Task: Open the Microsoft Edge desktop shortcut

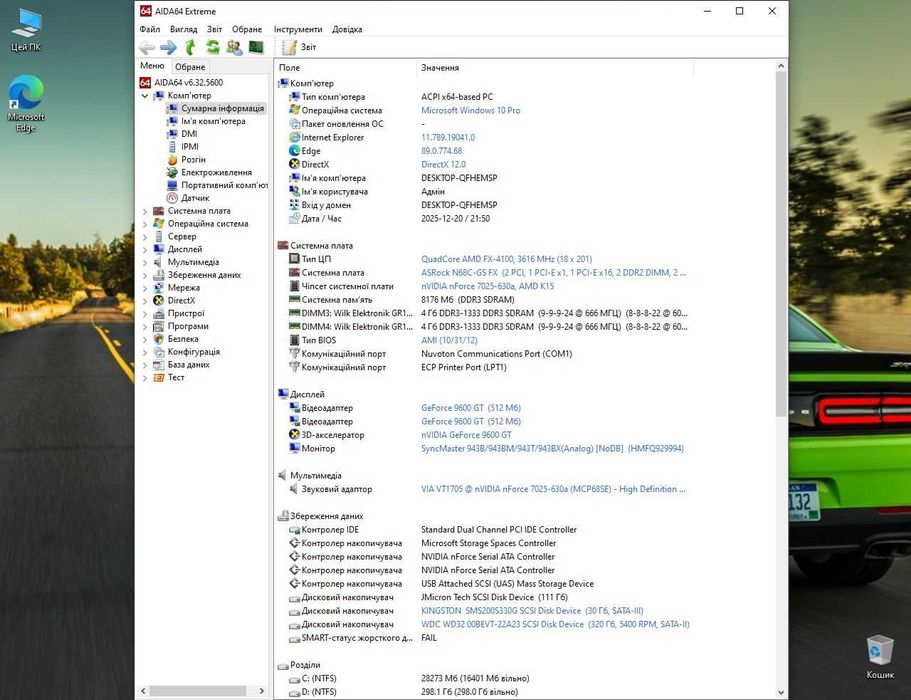Action: tap(26, 103)
